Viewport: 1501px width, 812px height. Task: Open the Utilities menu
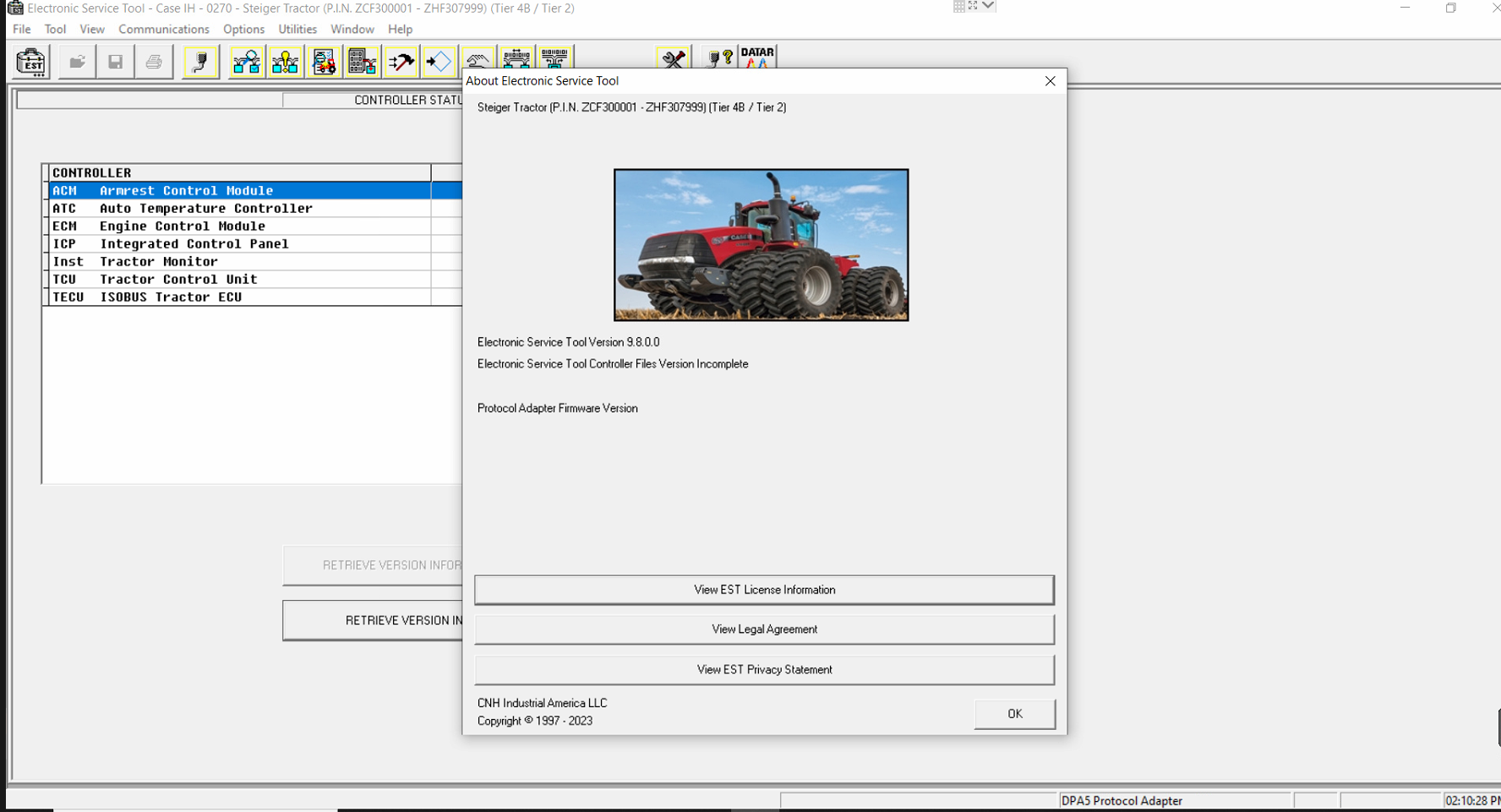(x=297, y=29)
